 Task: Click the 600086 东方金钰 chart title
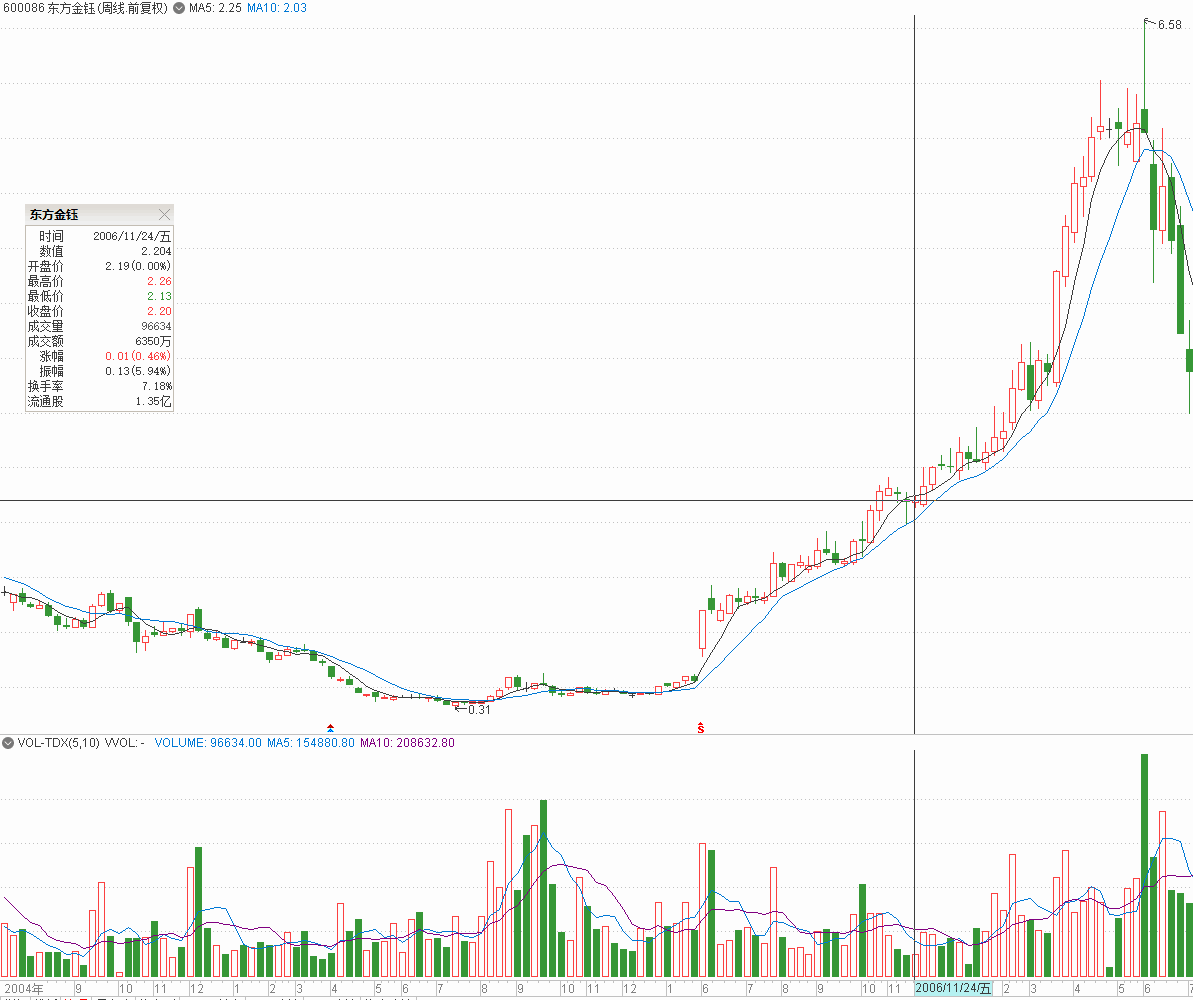pos(86,8)
